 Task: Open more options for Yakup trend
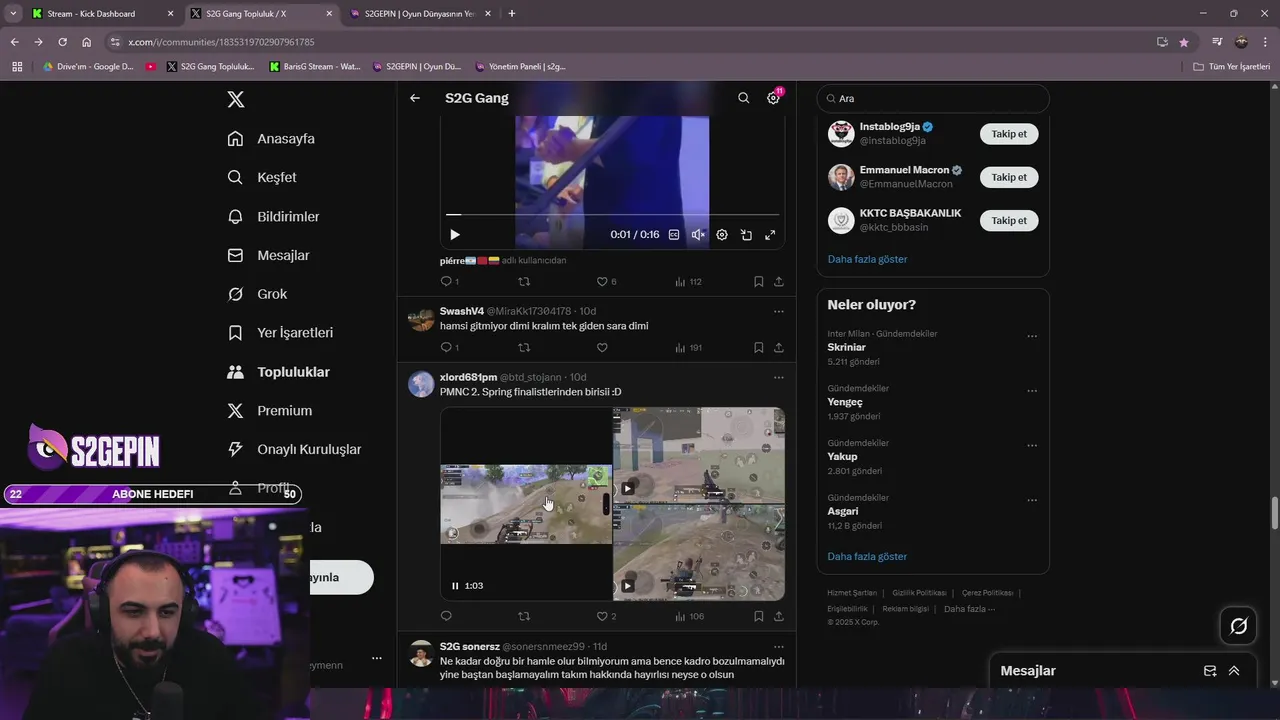pos(1032,445)
